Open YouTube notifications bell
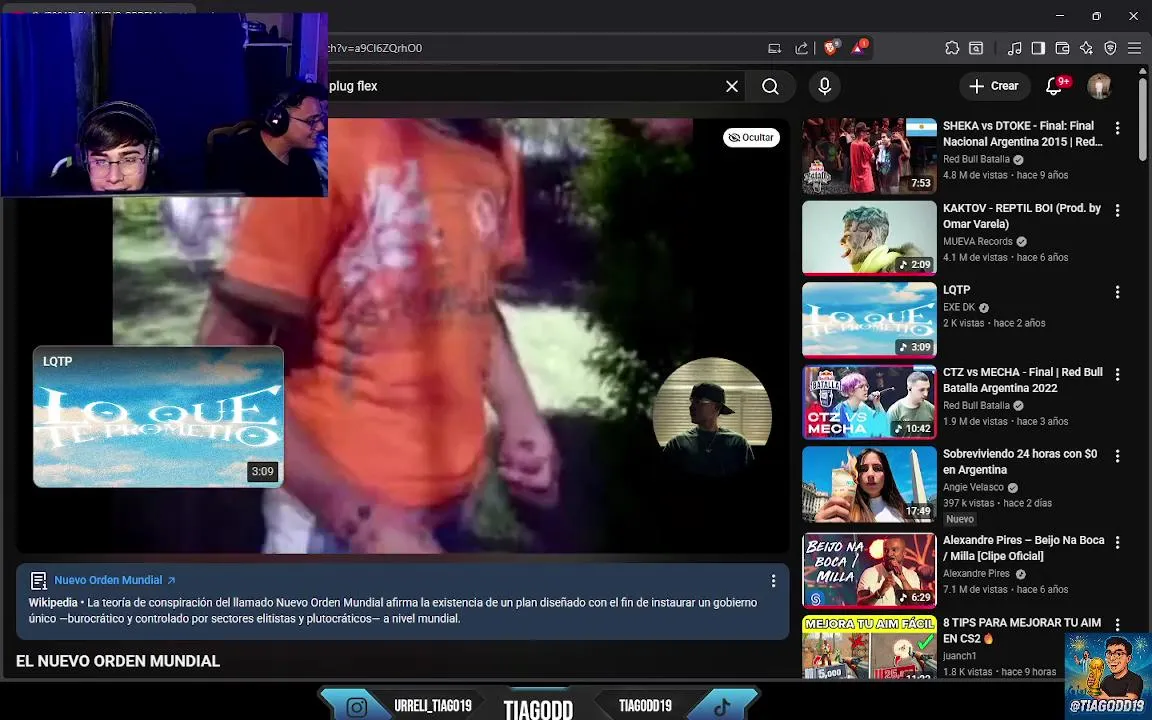 coord(1054,87)
